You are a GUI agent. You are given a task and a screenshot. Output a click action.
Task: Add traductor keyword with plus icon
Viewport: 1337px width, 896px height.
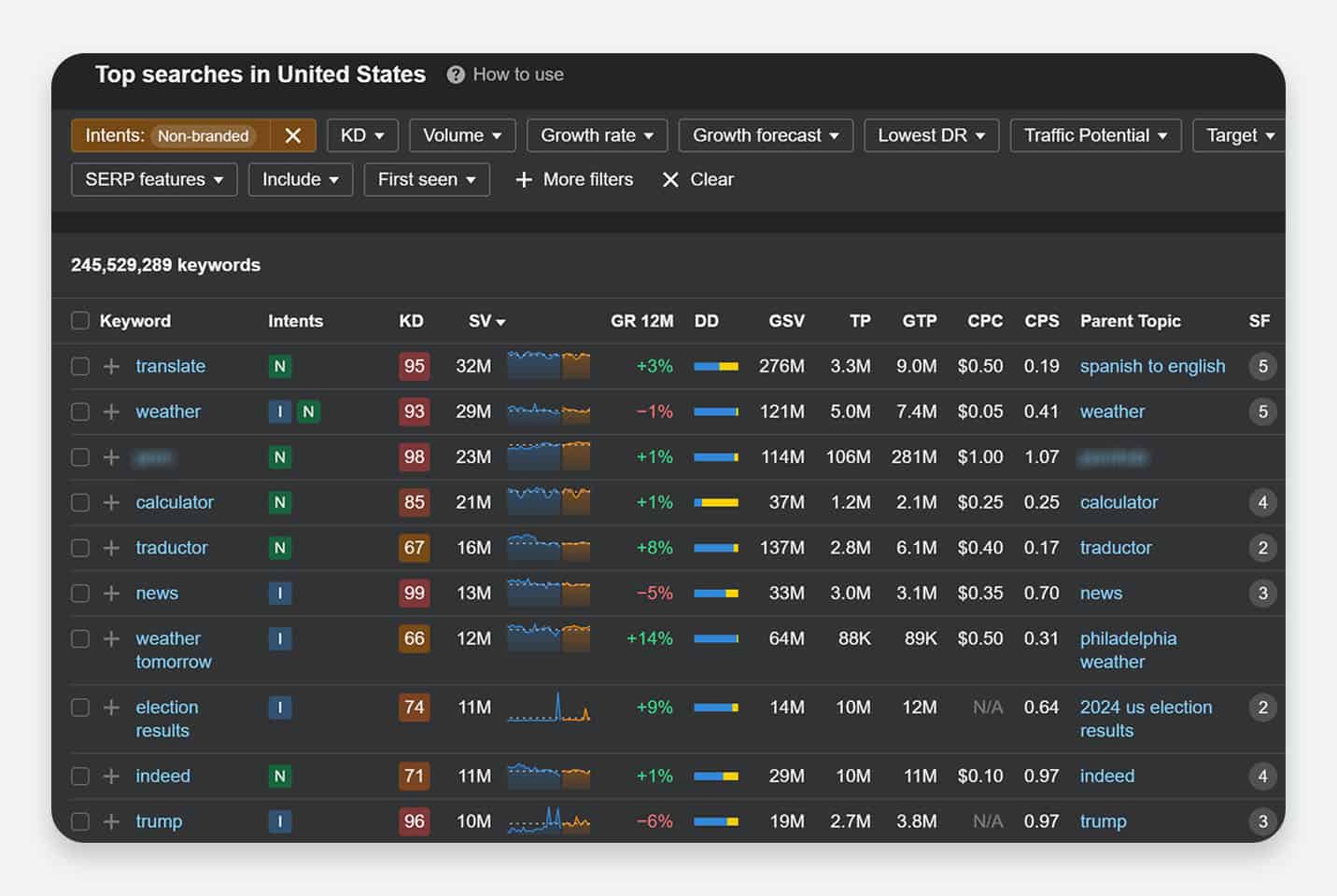[111, 548]
